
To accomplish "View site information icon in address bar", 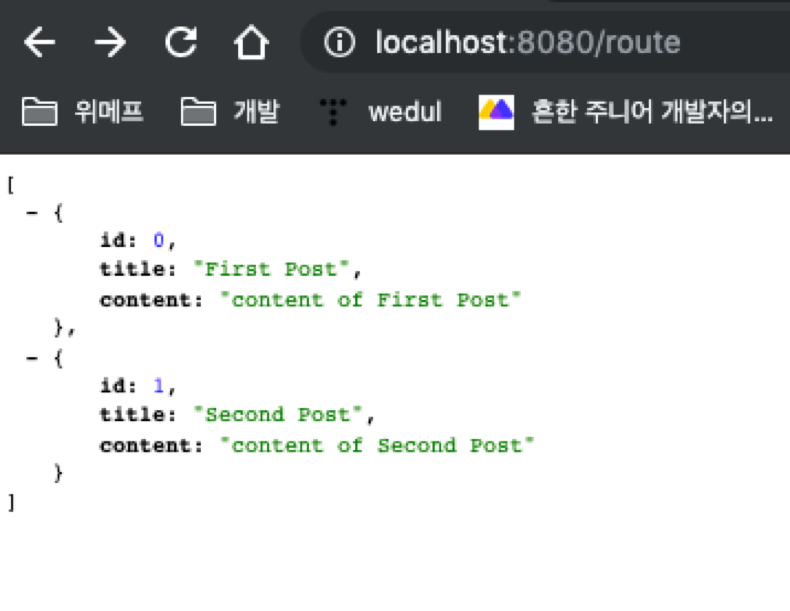I will coord(339,42).
